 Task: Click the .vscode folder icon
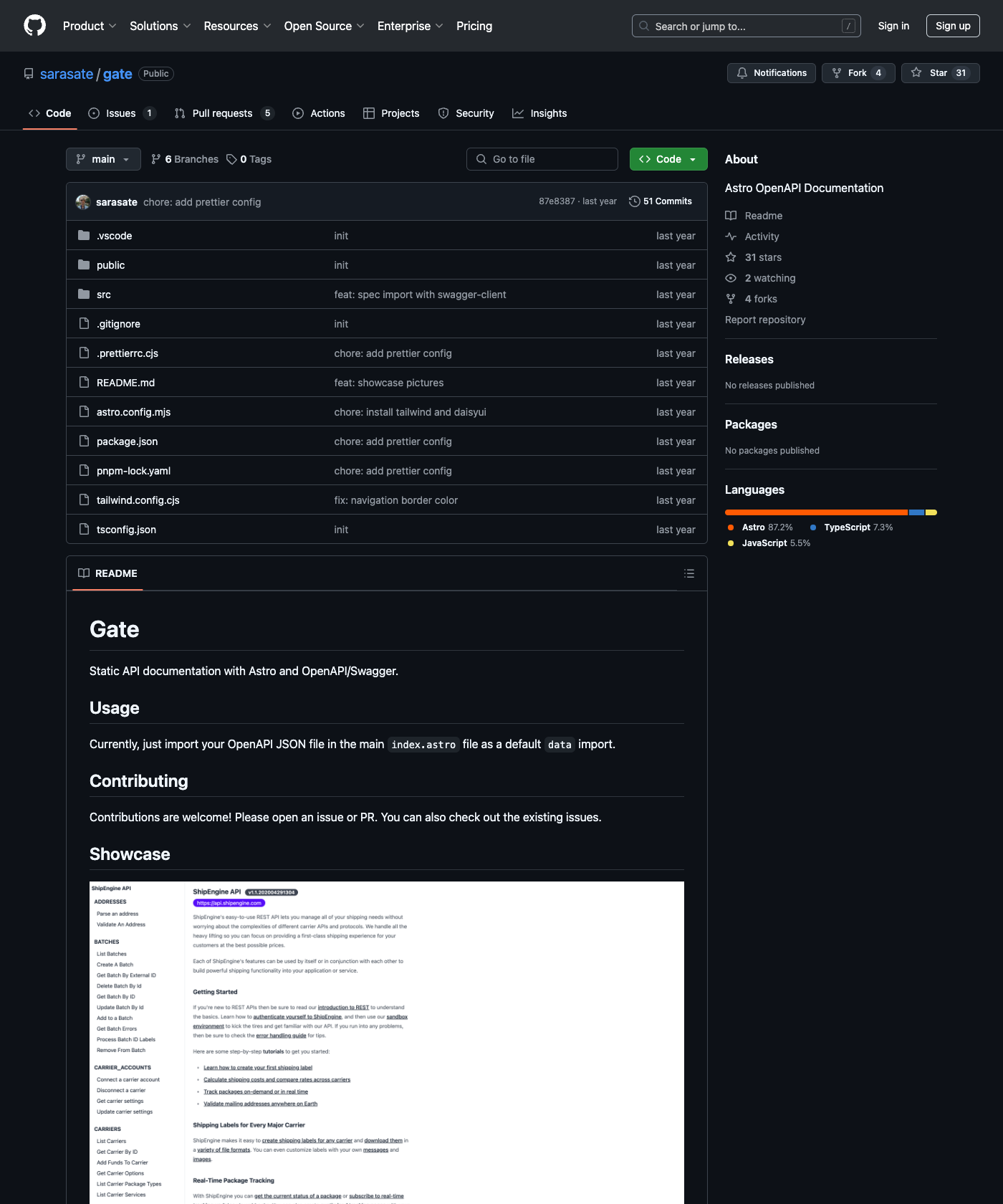(84, 236)
